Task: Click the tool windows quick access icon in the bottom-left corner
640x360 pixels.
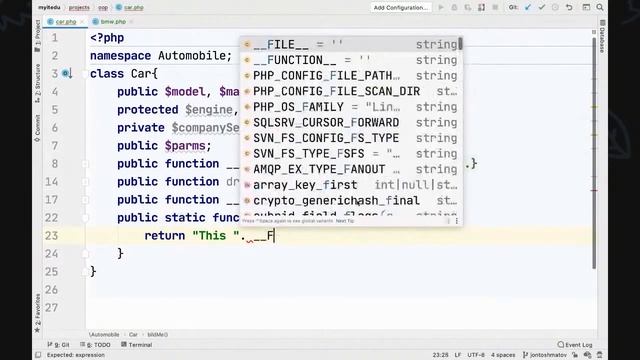Action: pos(38,355)
